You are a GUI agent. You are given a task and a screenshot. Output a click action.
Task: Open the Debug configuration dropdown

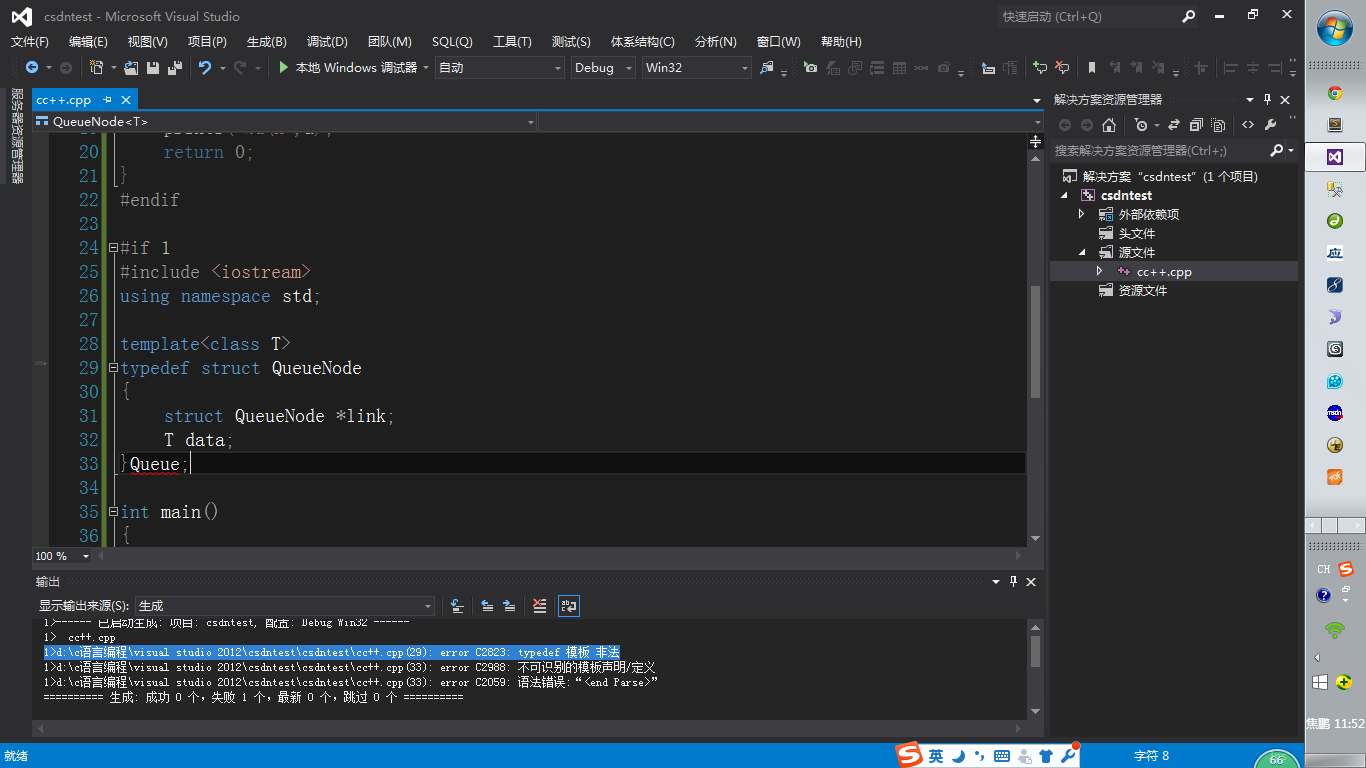click(603, 68)
